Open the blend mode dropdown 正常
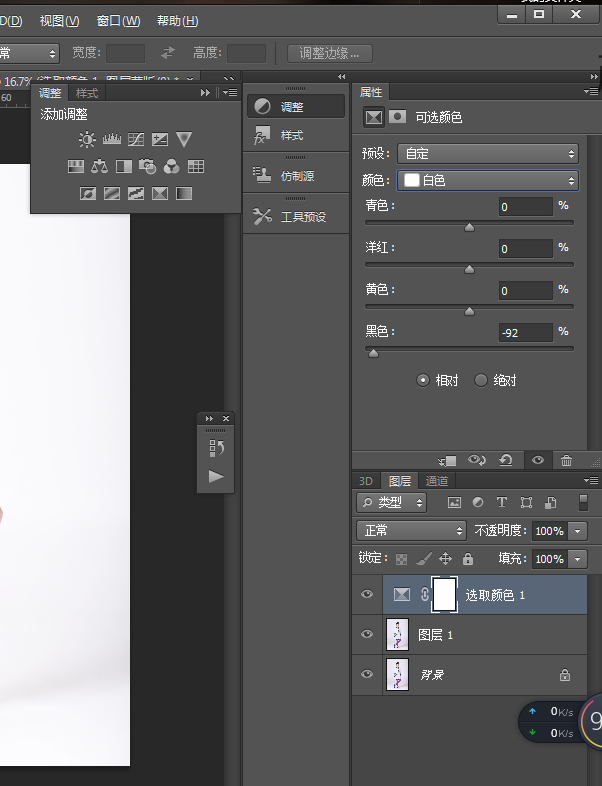This screenshot has height=786, width=602. [x=411, y=530]
